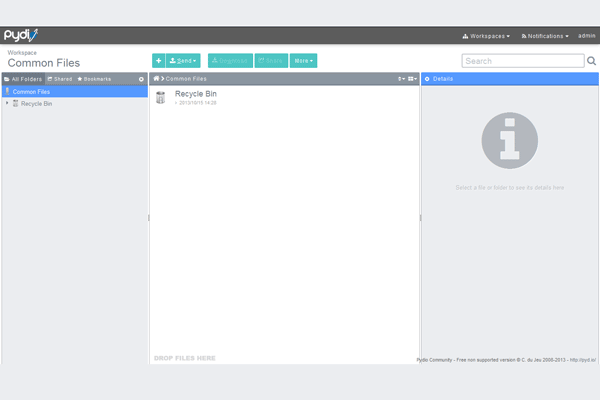Open the Send dropdown button

coord(183,61)
